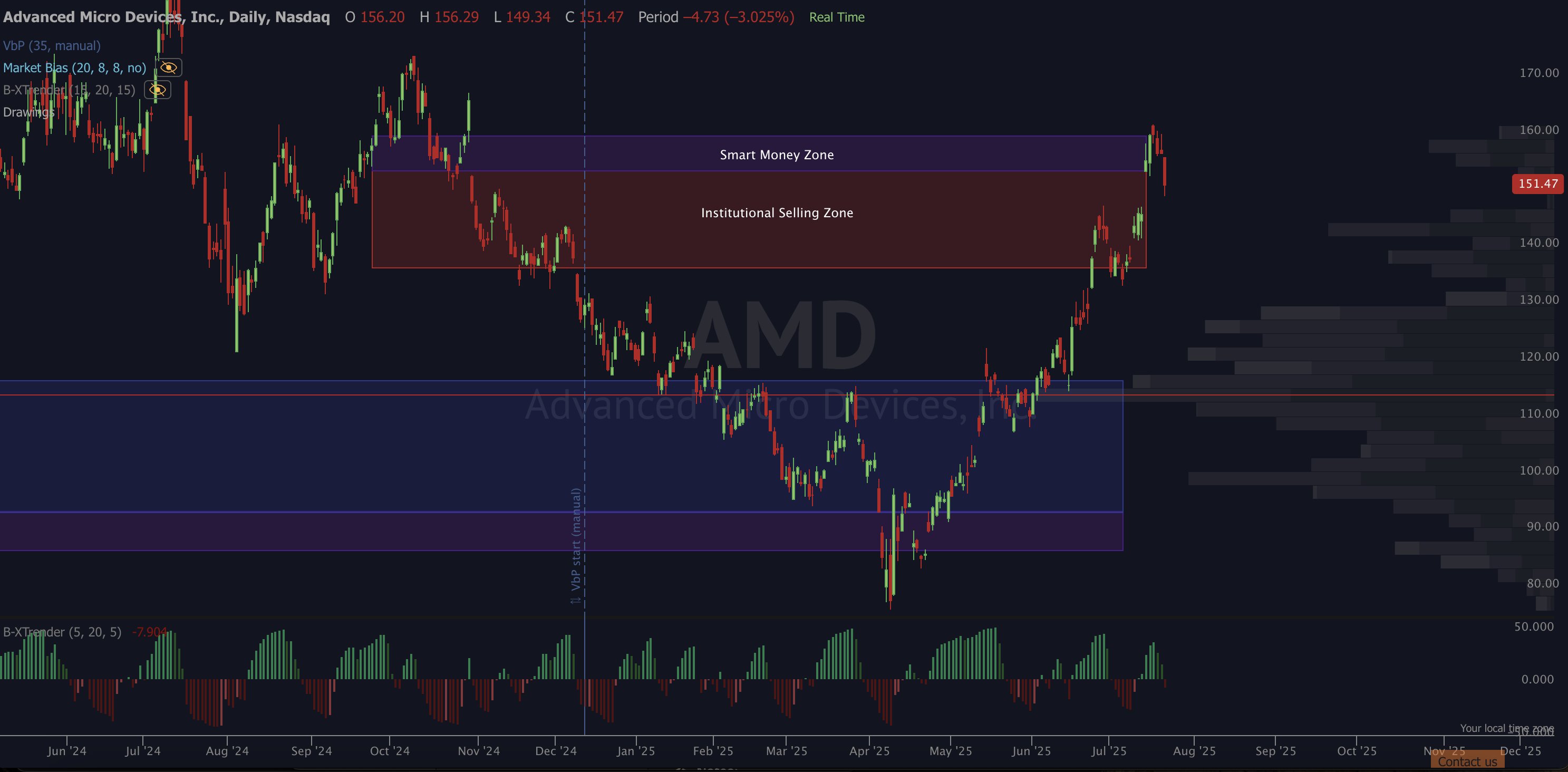The width and height of the screenshot is (1568, 772).
Task: Select the Institutional Selling Zone rectangle label
Action: [x=777, y=213]
